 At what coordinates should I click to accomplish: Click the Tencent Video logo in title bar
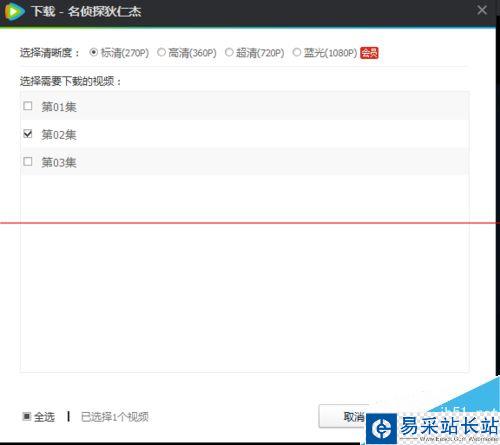click(x=14, y=12)
